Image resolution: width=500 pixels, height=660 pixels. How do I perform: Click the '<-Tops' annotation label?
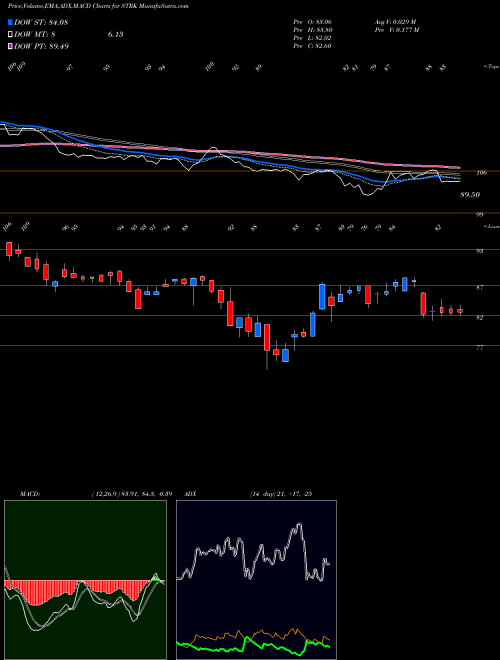491,66
